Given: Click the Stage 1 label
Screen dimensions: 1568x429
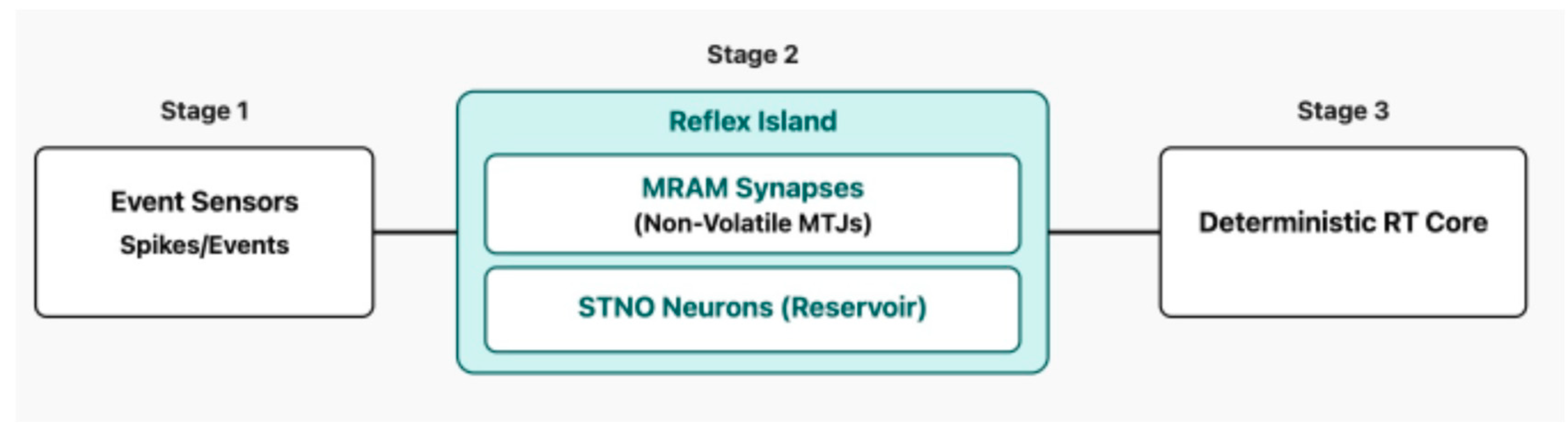Looking at the screenshot, I should [x=204, y=111].
